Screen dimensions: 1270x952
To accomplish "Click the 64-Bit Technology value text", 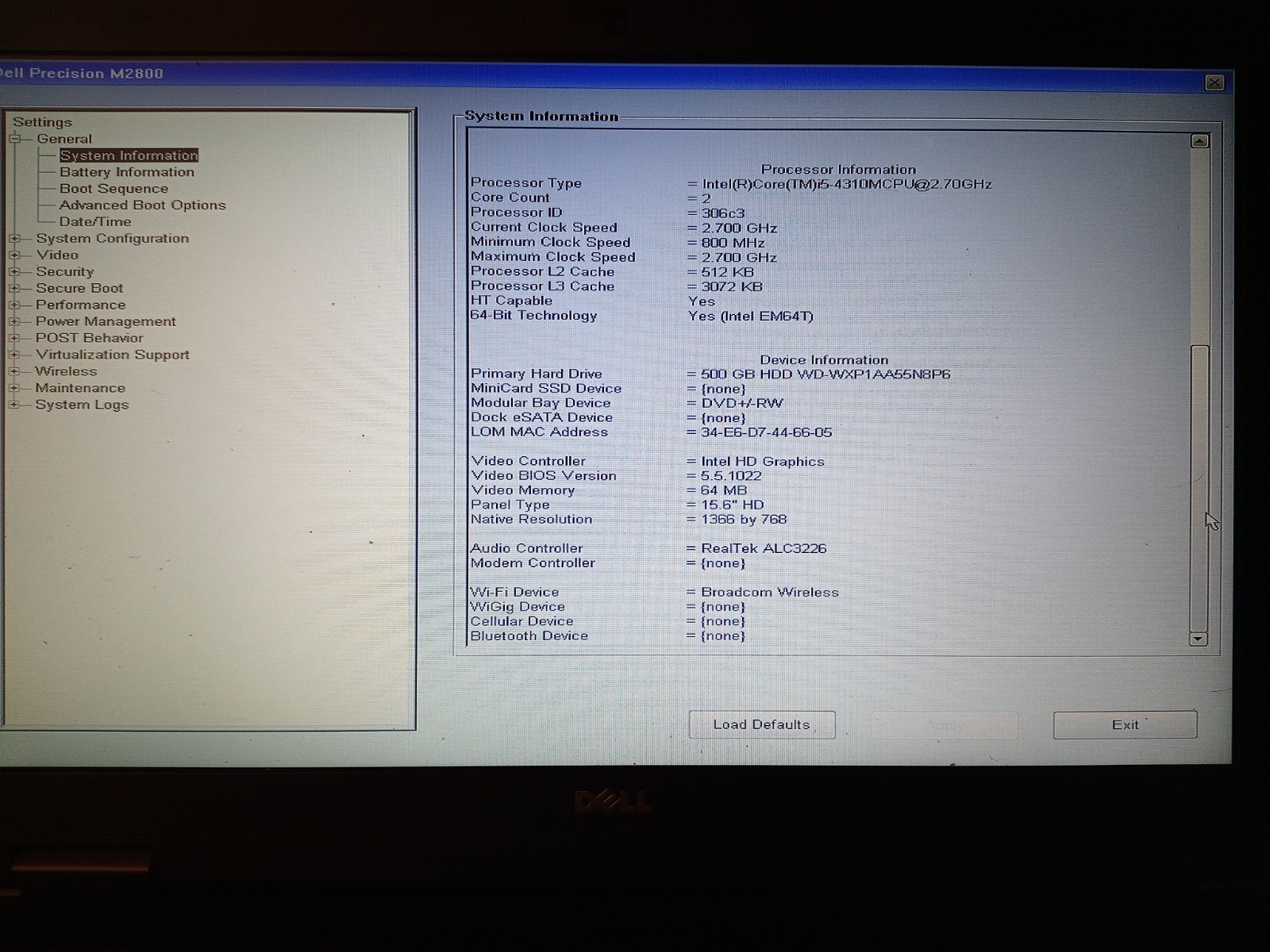I will pos(751,316).
